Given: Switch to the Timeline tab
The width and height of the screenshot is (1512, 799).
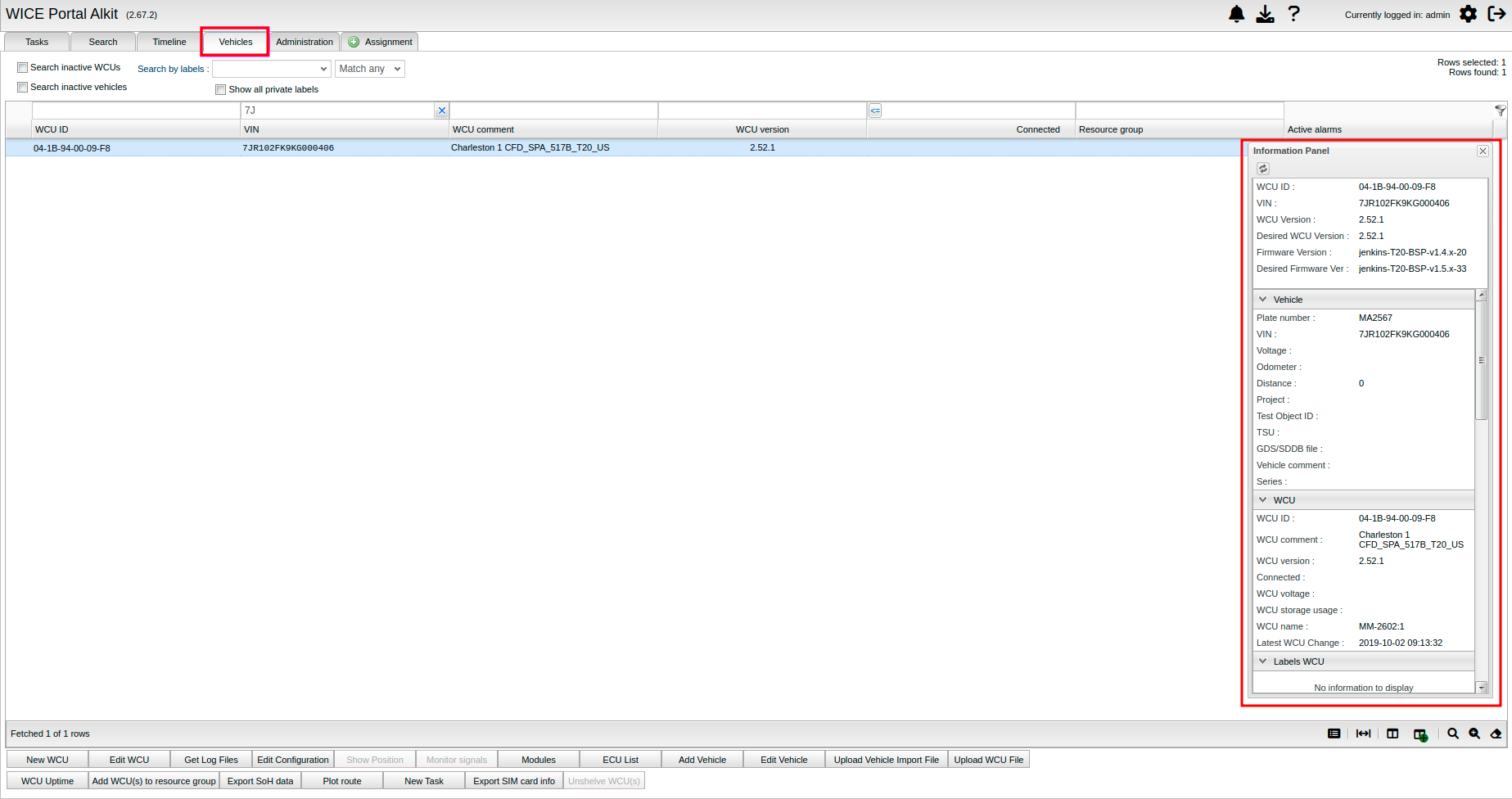Looking at the screenshot, I should coord(169,42).
